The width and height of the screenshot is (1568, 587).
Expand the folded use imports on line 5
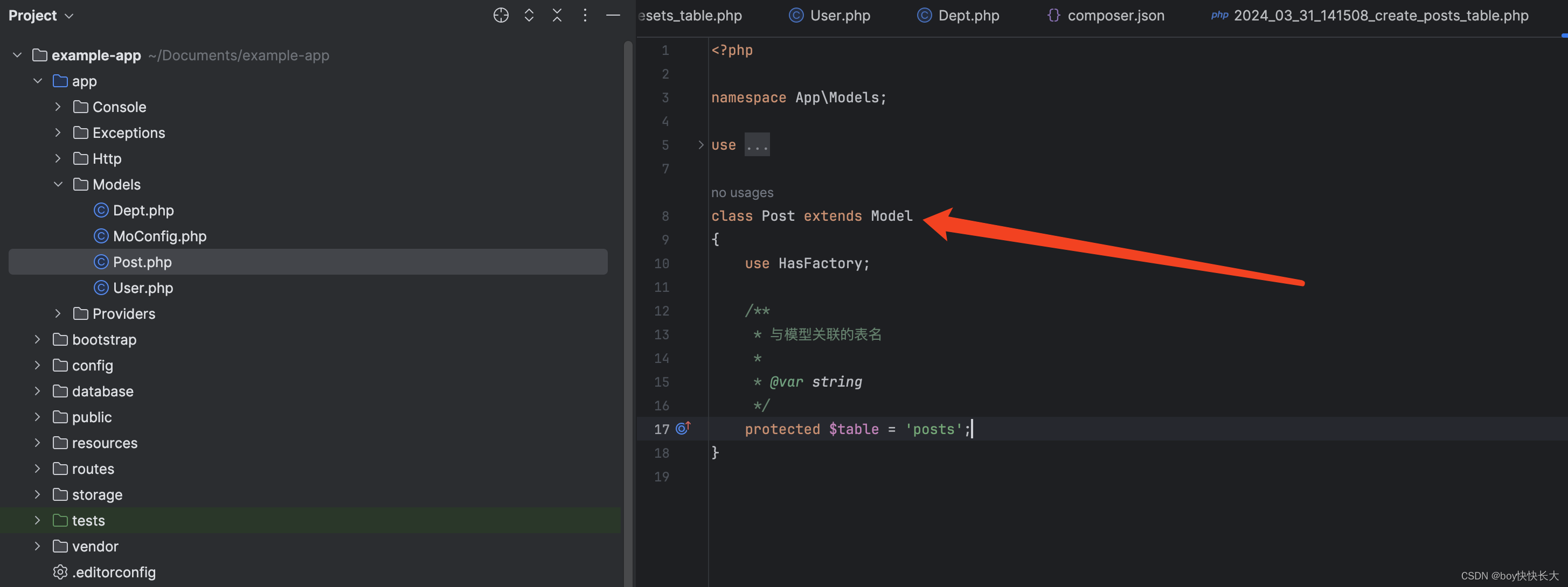click(x=700, y=145)
